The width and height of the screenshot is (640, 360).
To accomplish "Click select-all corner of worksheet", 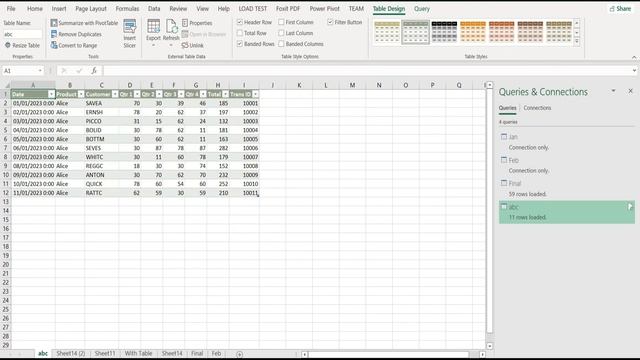I will (6, 85).
